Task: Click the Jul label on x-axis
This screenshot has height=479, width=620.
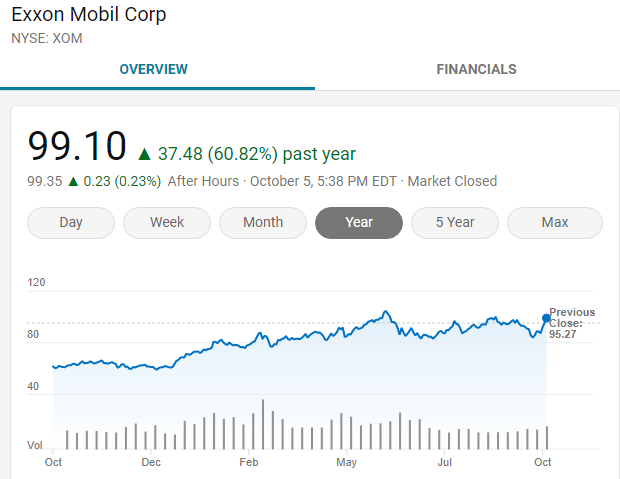Action: pyautogui.click(x=445, y=462)
